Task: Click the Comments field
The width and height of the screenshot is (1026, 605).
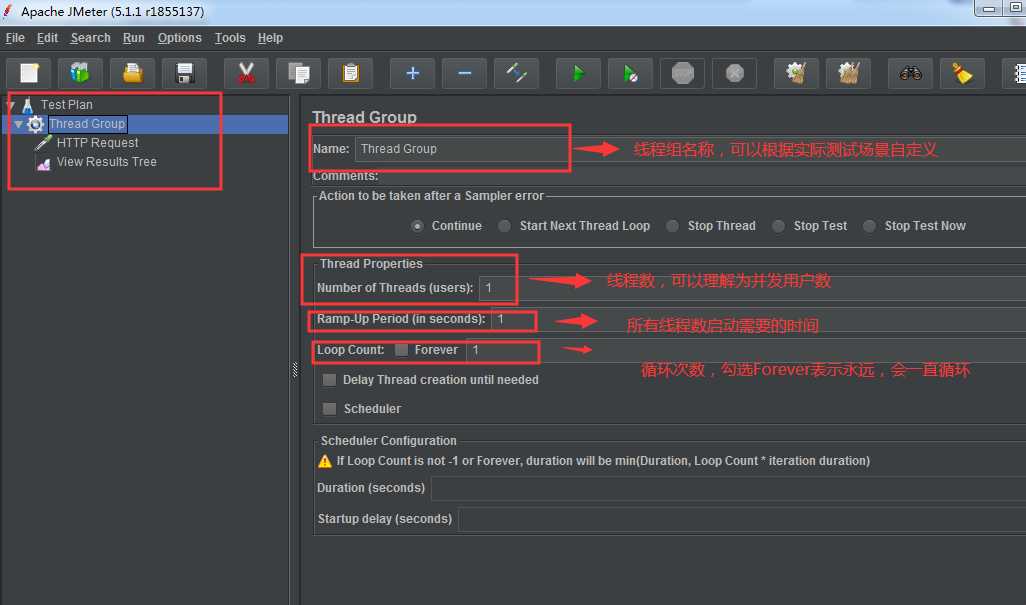Action: click(705, 176)
